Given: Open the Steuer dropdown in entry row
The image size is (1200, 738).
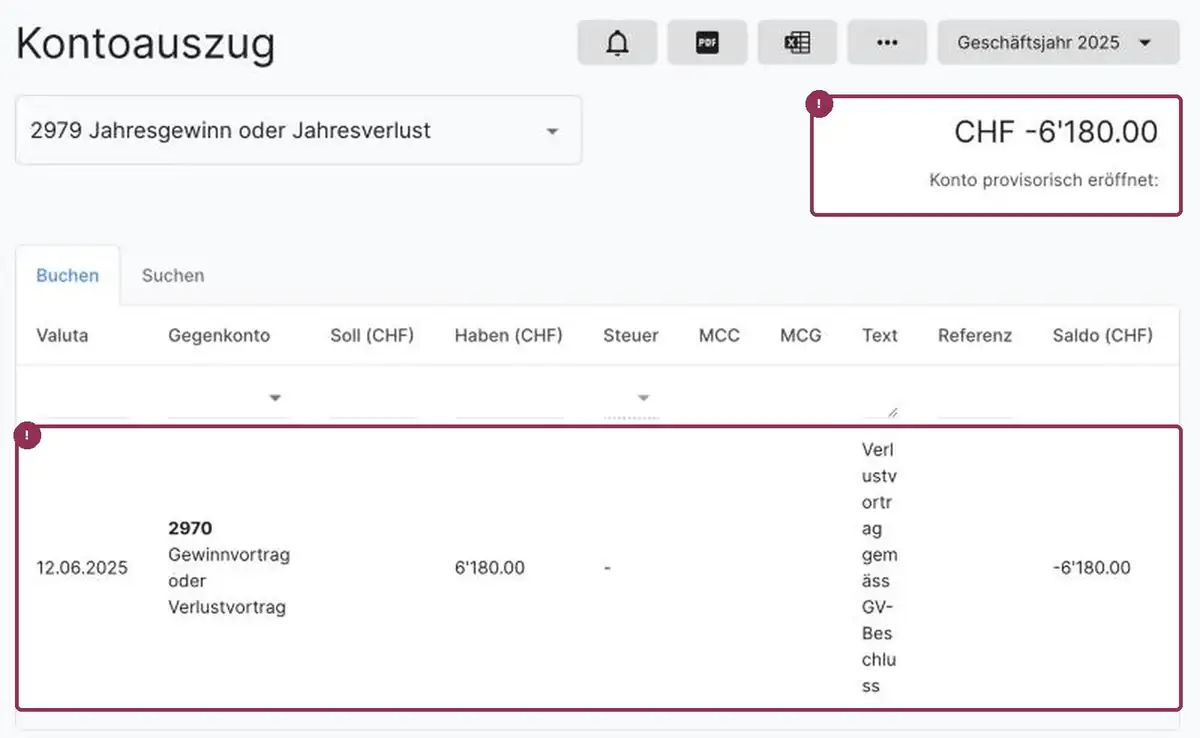Looking at the screenshot, I should click(631, 399).
